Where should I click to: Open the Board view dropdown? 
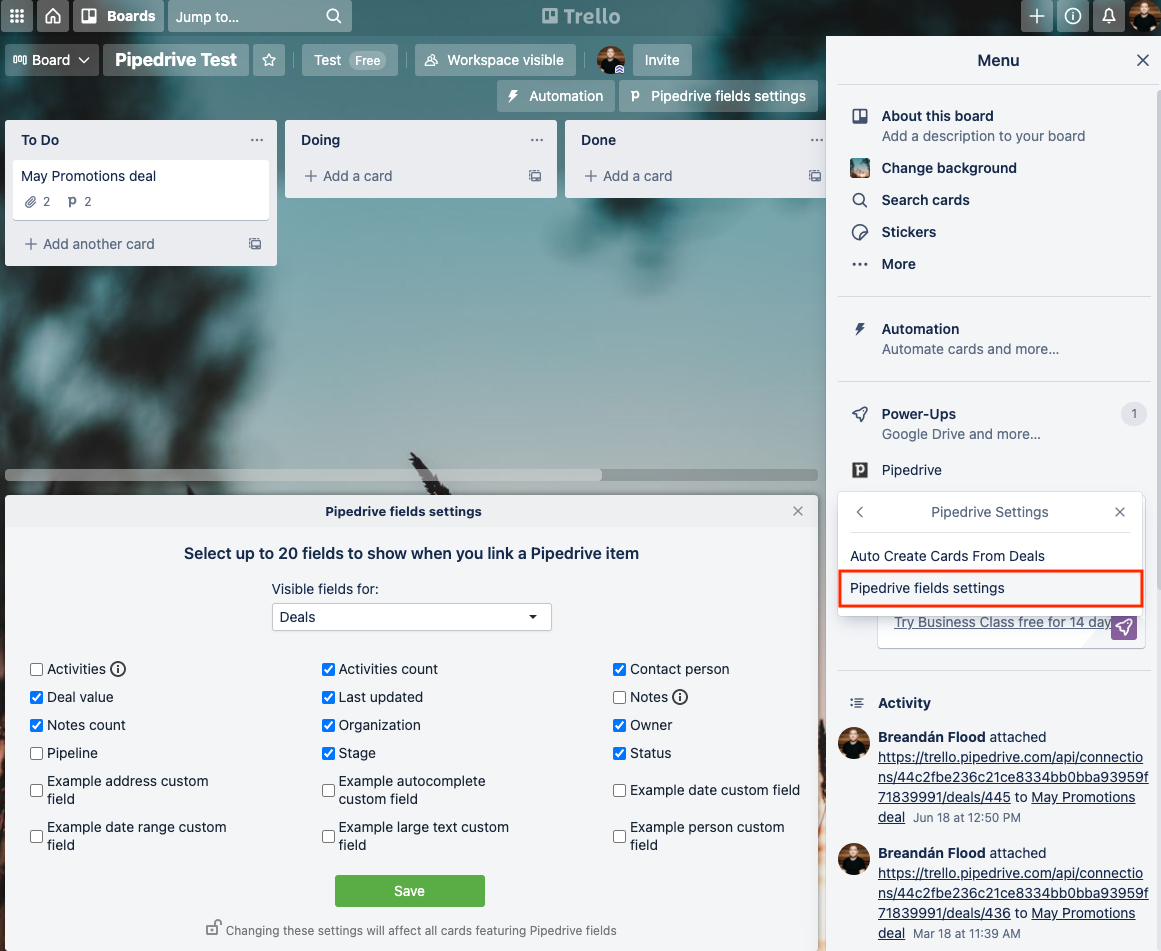(50, 60)
